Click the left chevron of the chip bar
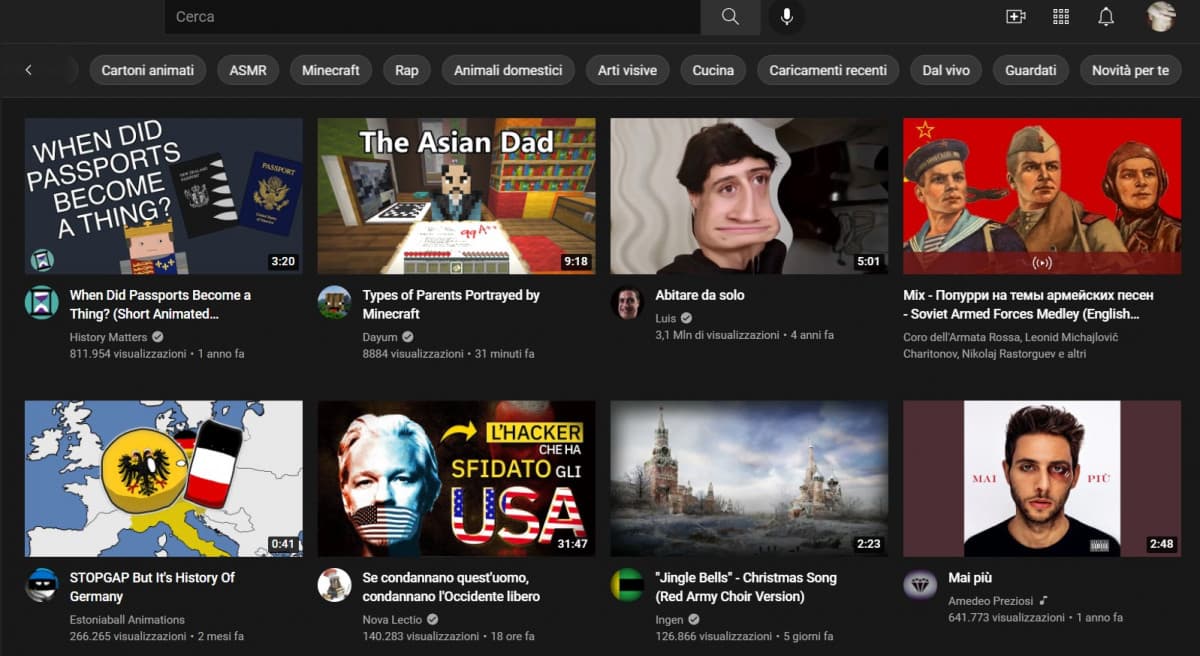Viewport: 1200px width, 656px height. [x=28, y=70]
